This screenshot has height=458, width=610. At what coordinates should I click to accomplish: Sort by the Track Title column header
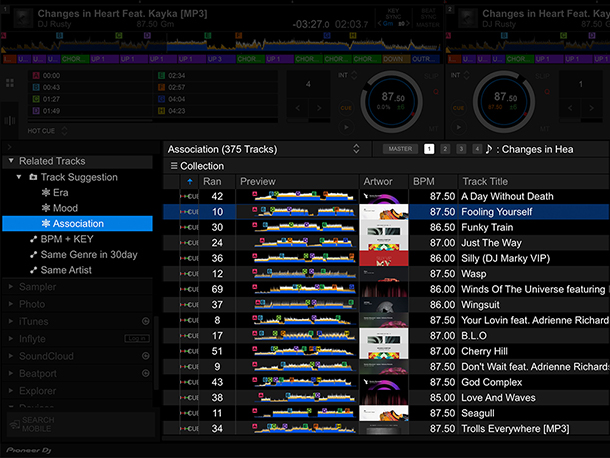[530, 181]
